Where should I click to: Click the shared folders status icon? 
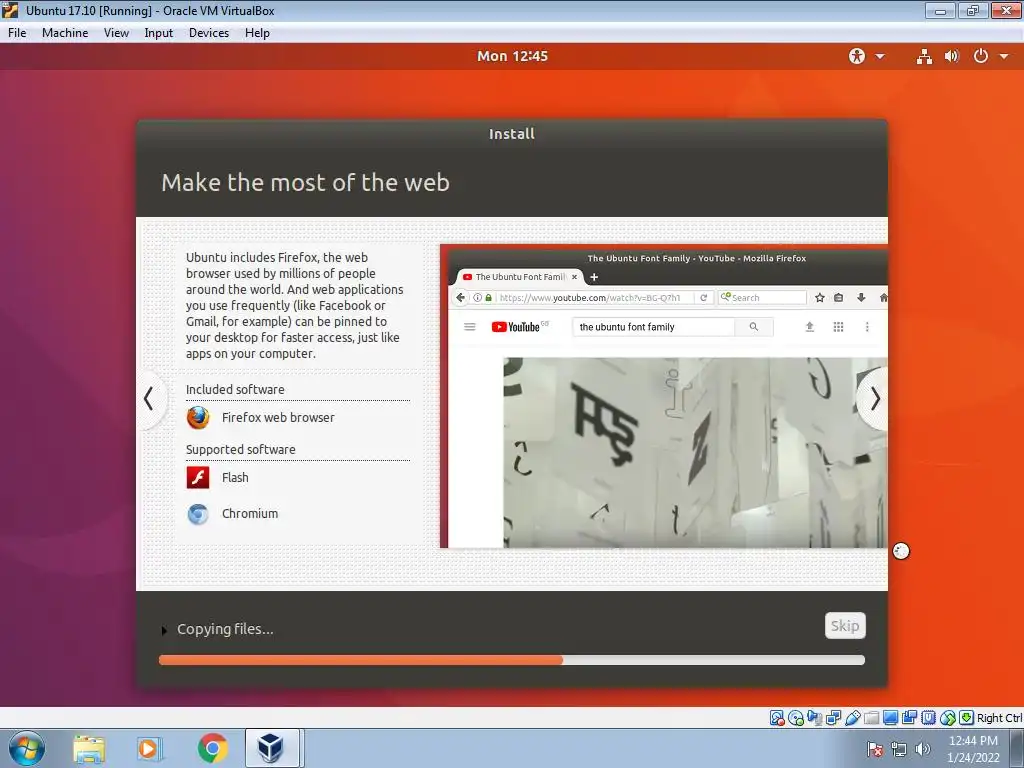tap(871, 718)
